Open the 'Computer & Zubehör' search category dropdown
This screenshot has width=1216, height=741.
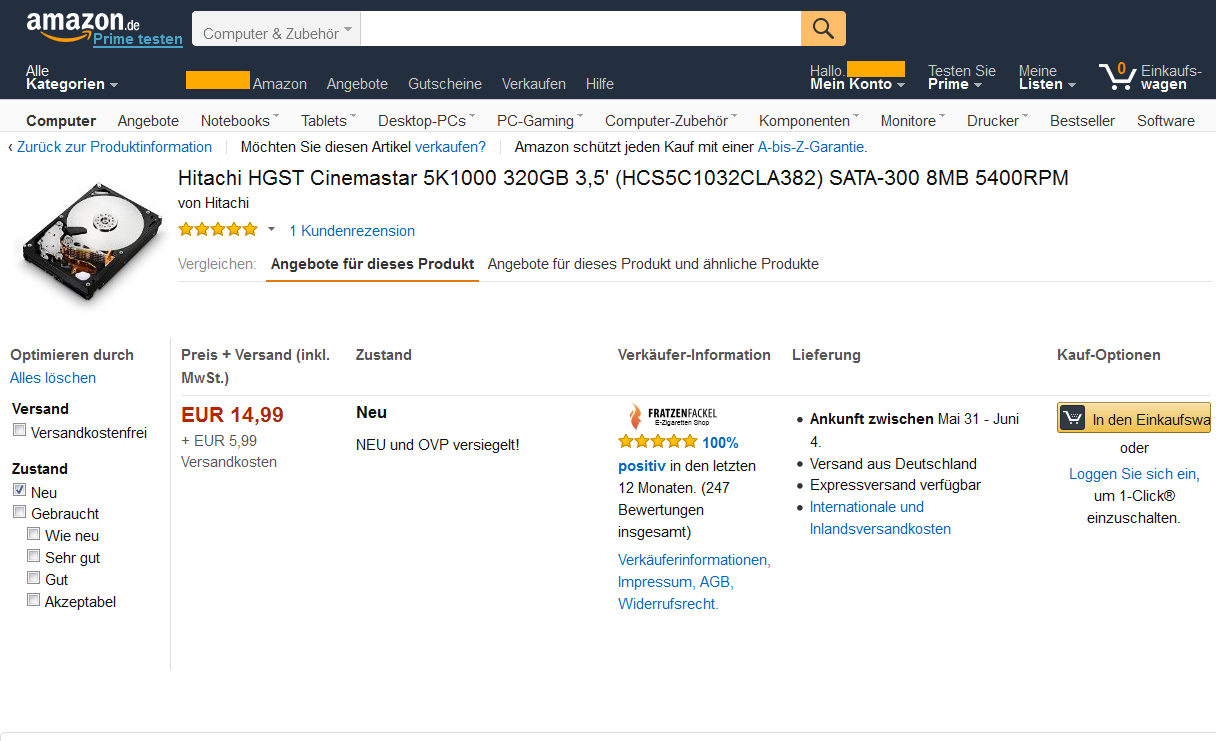coord(277,32)
